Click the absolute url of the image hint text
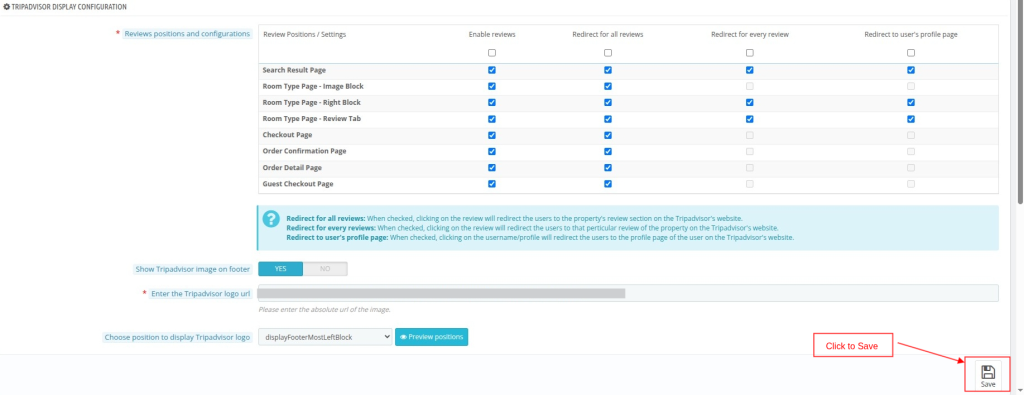The width and height of the screenshot is (1024, 395). (x=325, y=309)
